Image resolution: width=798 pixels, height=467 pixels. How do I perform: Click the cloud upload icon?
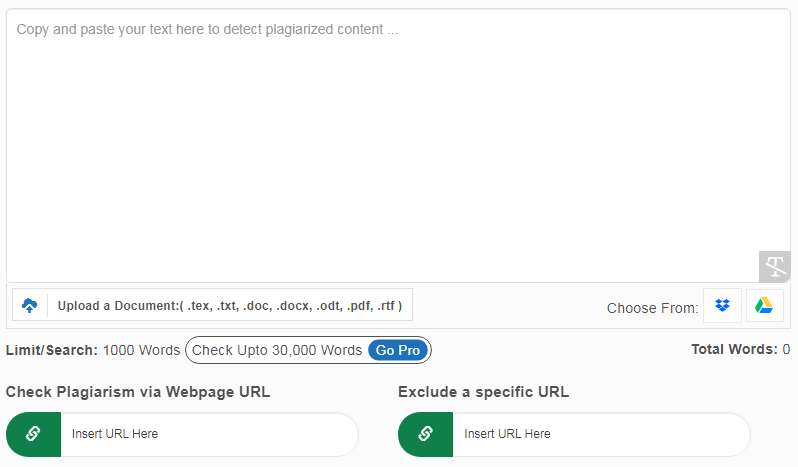[x=30, y=305]
